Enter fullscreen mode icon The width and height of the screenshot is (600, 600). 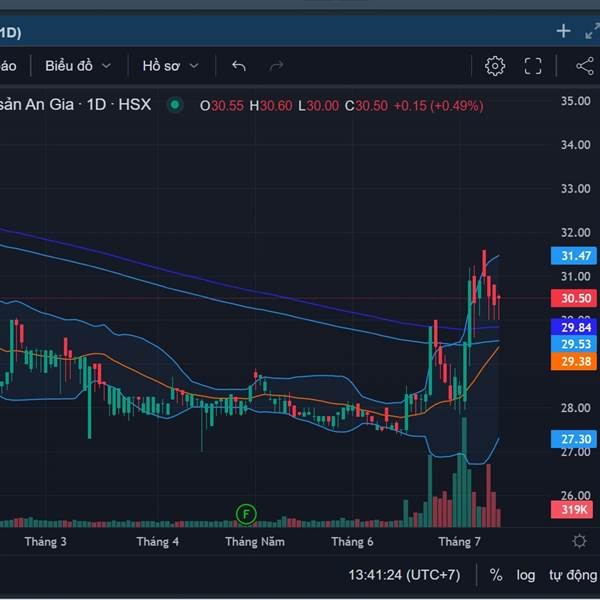tap(533, 66)
